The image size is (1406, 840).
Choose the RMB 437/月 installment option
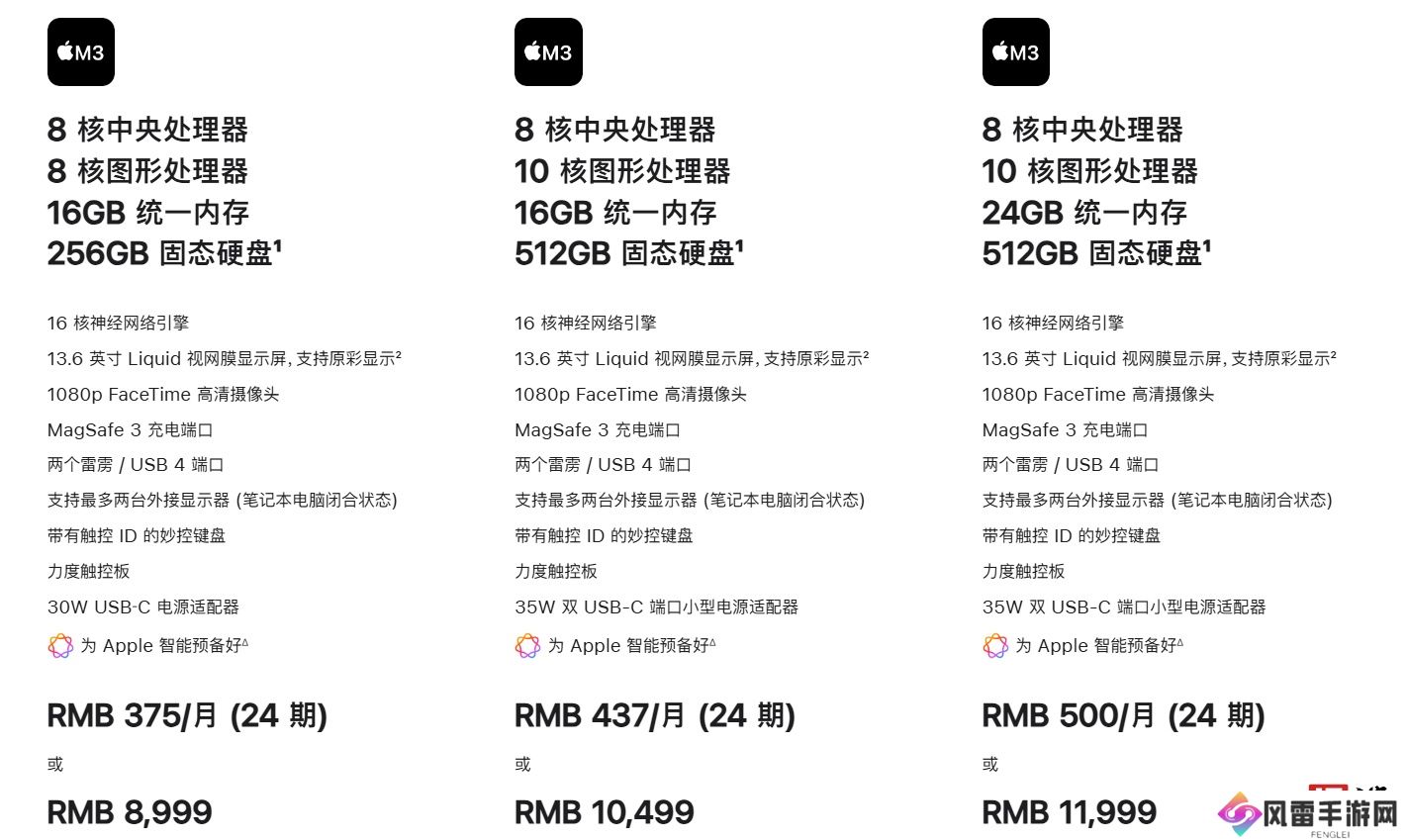654,715
